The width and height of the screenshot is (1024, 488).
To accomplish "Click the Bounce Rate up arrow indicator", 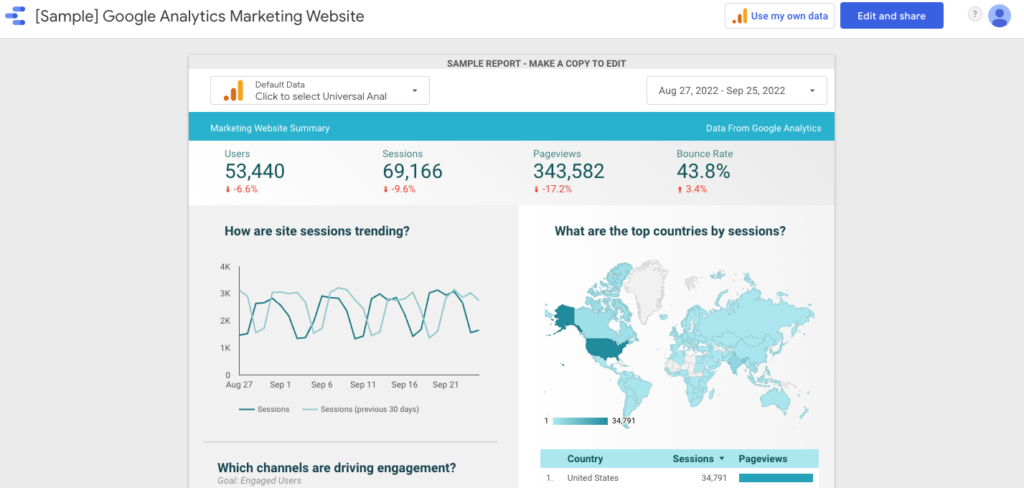I will point(679,189).
